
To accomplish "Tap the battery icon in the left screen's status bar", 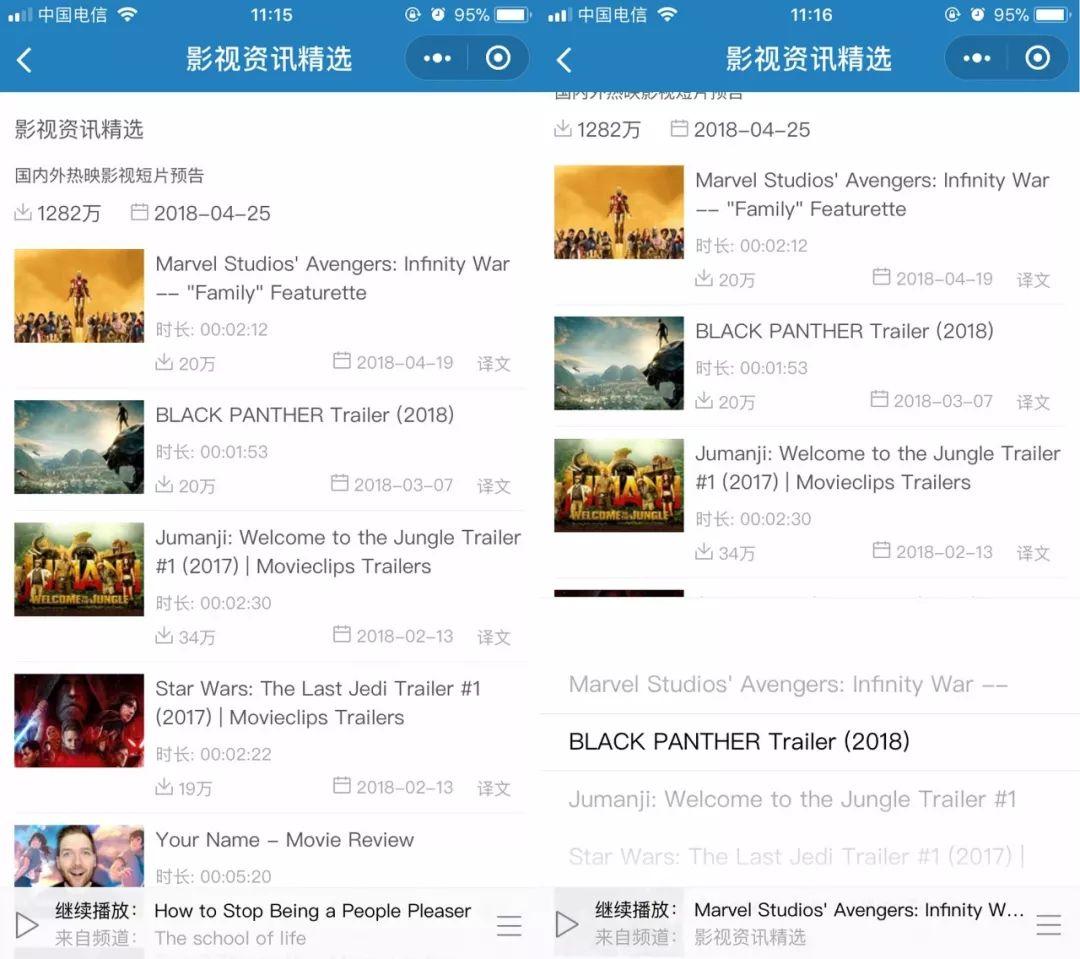I will [512, 14].
